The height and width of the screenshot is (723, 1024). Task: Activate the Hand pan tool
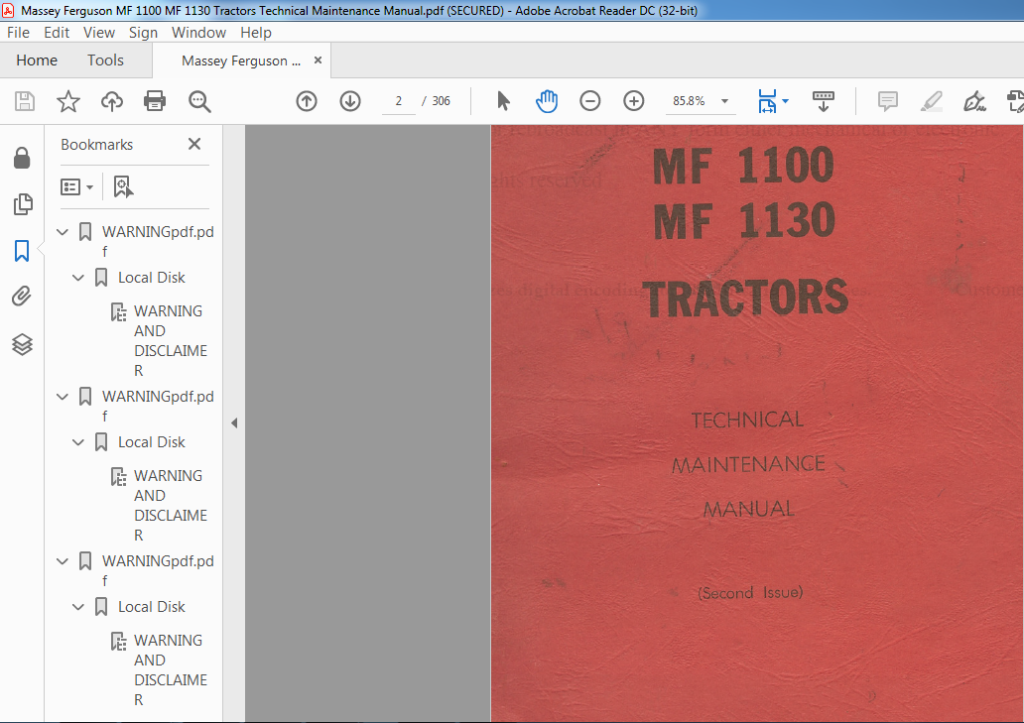coord(547,101)
